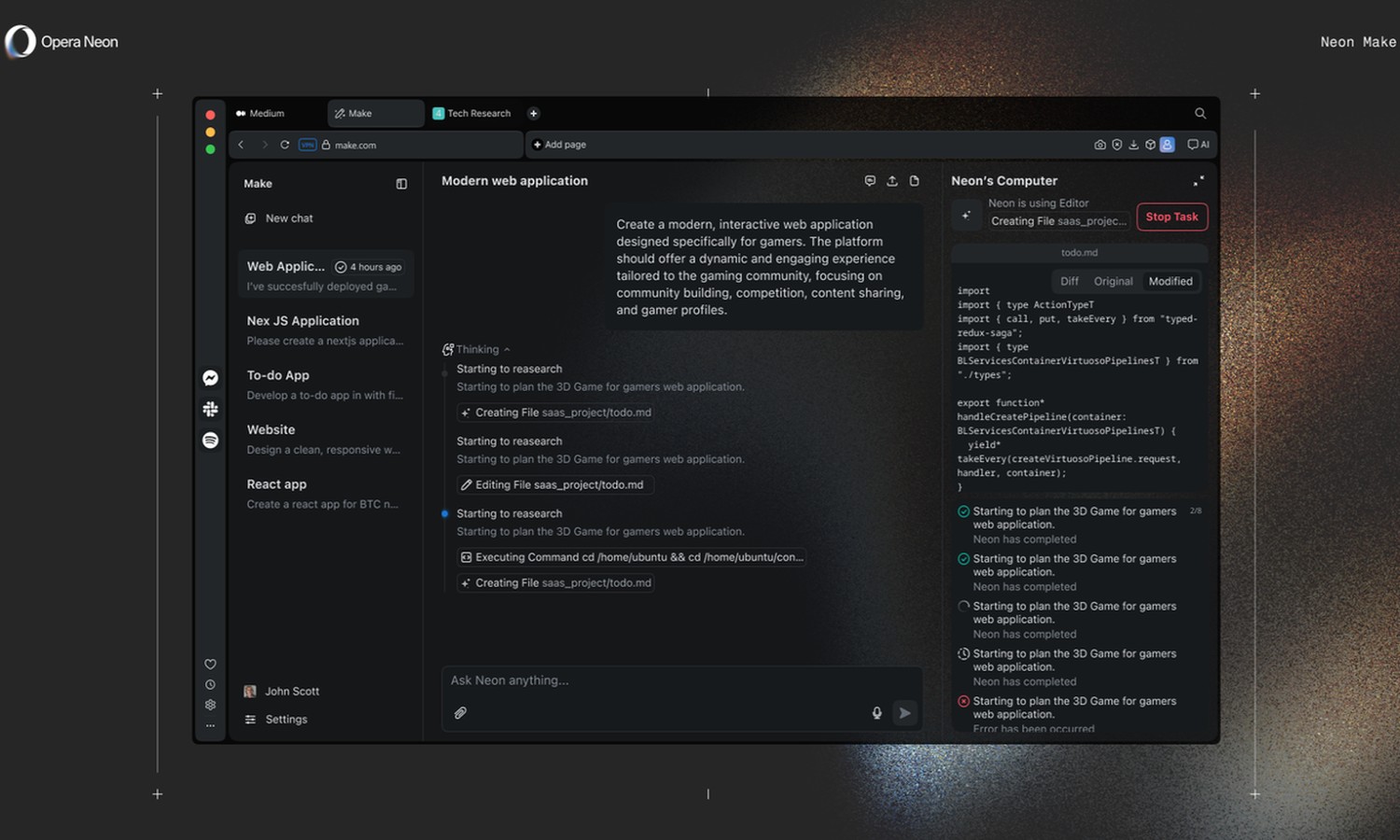Open the AI chat icon in the toolbar

[x=1198, y=145]
